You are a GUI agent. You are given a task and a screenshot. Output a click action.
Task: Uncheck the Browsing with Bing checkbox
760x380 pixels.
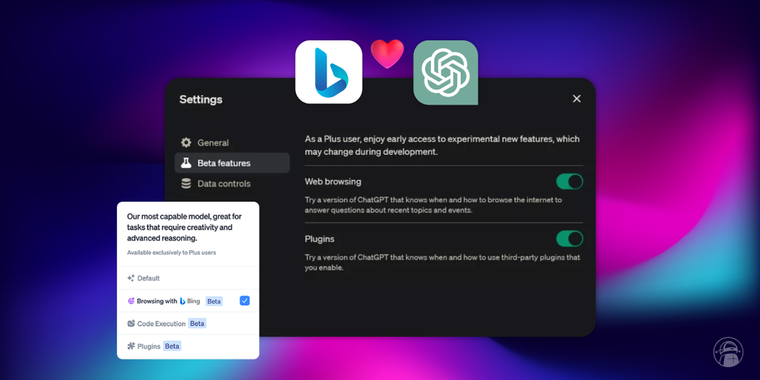coord(245,301)
